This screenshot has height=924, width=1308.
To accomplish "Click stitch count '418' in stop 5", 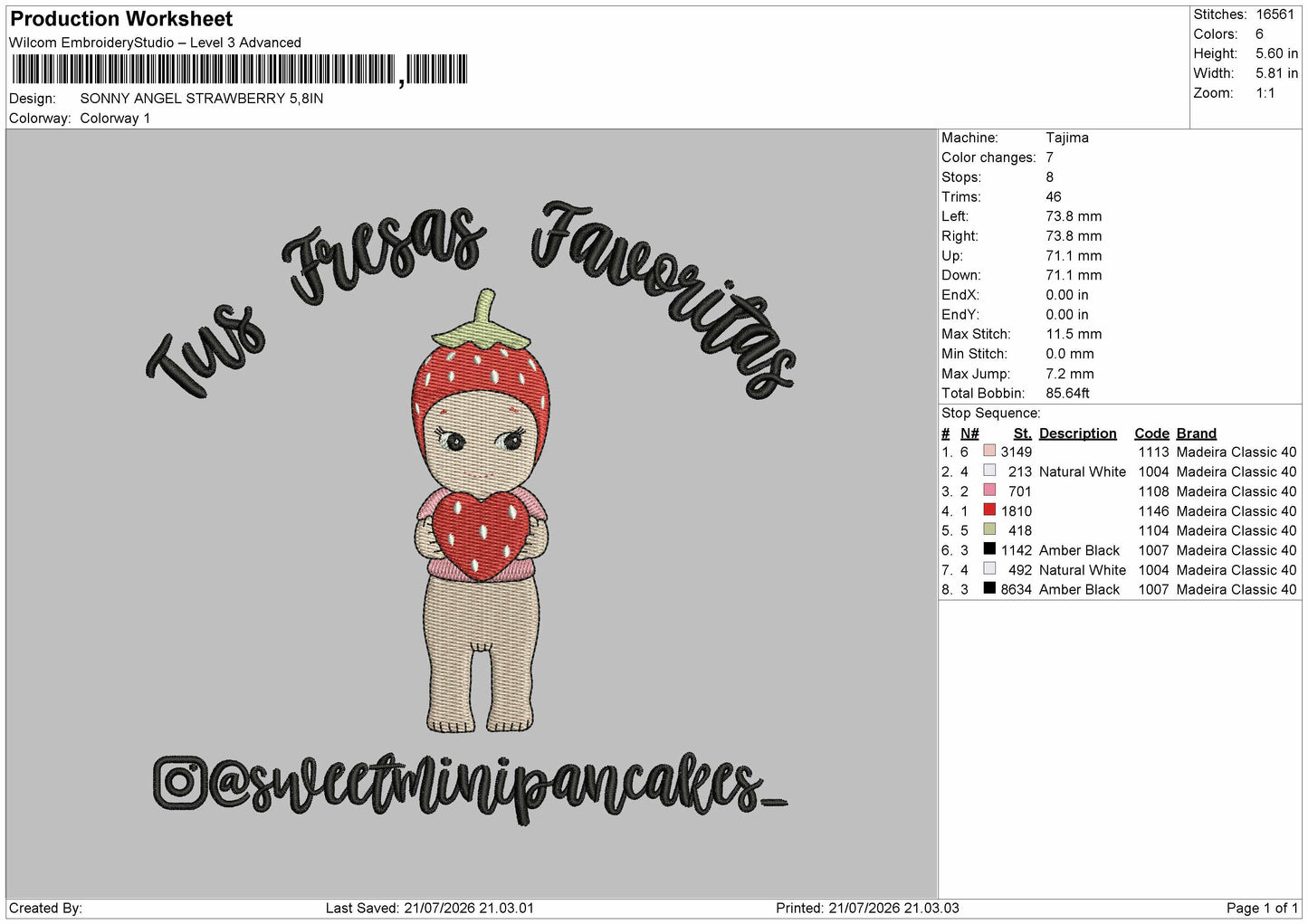I will pyautogui.click(x=1020, y=531).
